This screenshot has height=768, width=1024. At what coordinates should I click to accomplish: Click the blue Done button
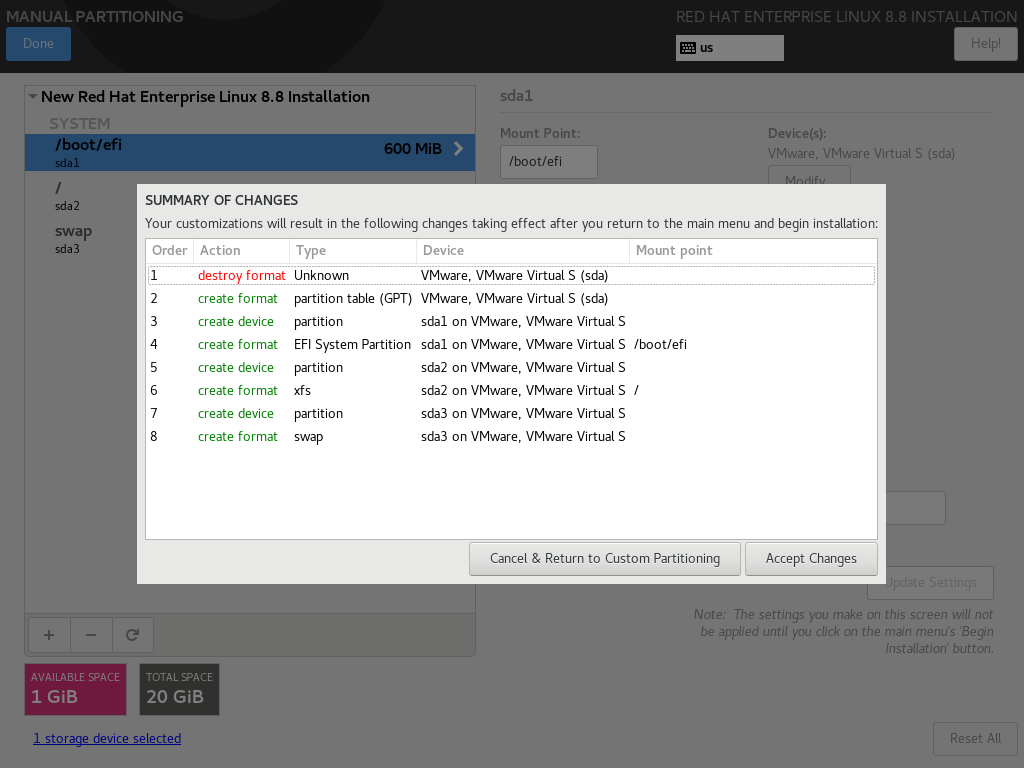click(x=39, y=44)
